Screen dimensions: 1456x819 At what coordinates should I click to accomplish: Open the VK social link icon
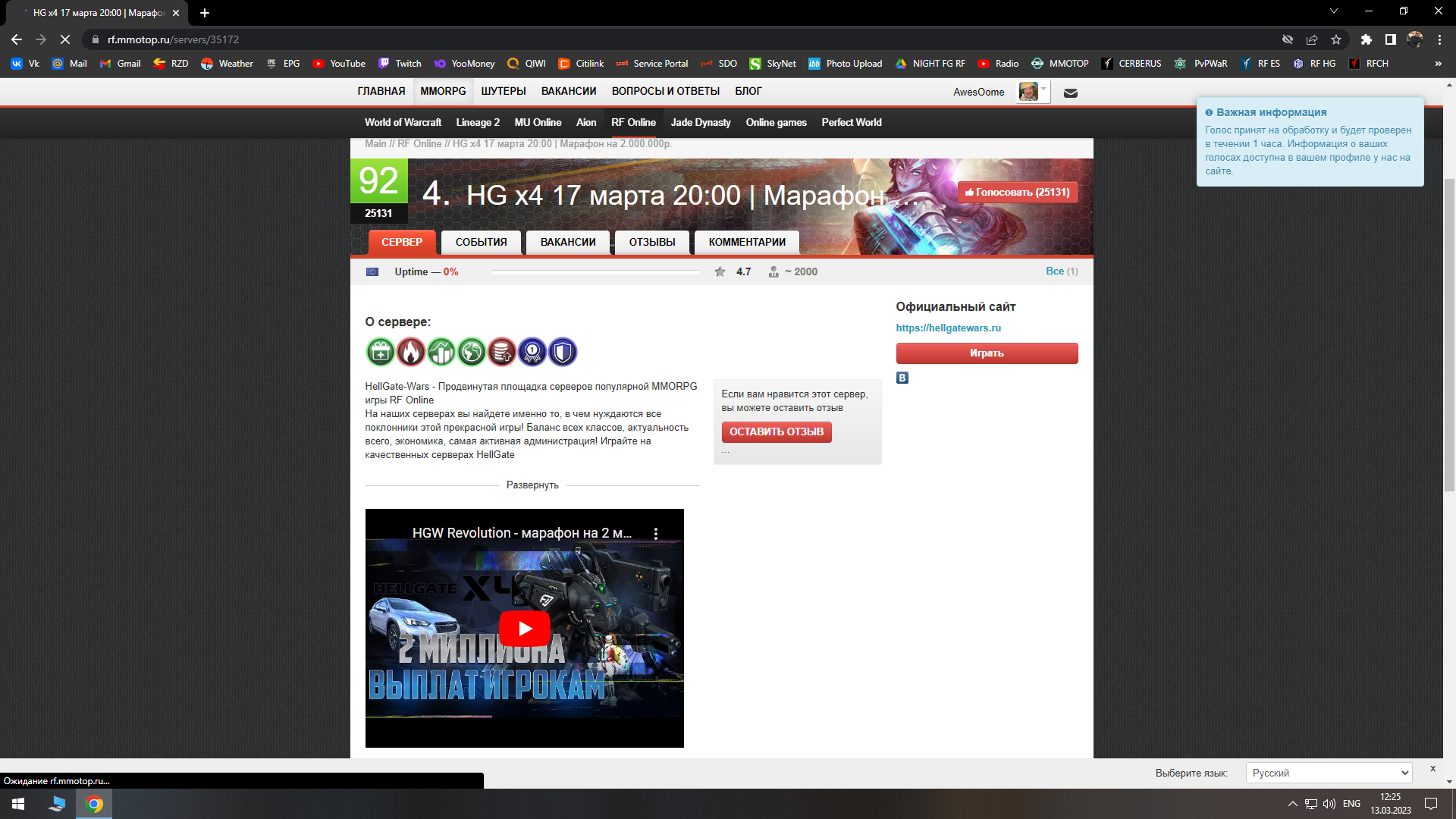click(x=902, y=378)
